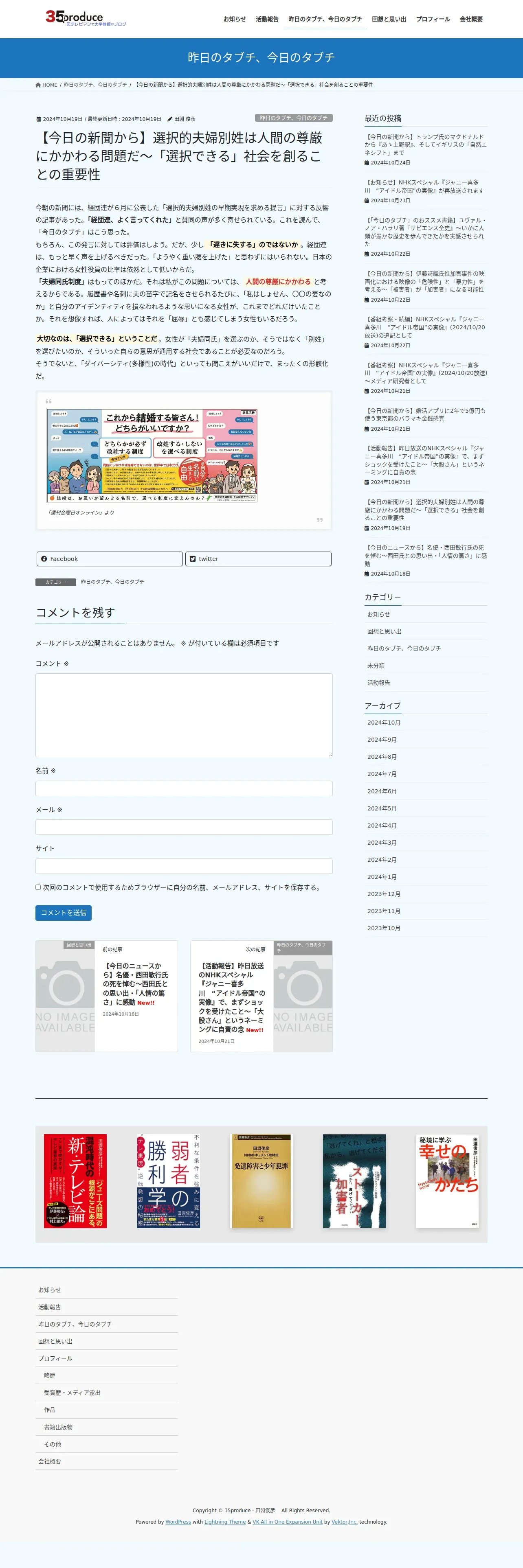The height and width of the screenshot is (1568, 523).
Task: Open 昨日のタブチ、今日のタブチ in top navigation
Action: 325,20
